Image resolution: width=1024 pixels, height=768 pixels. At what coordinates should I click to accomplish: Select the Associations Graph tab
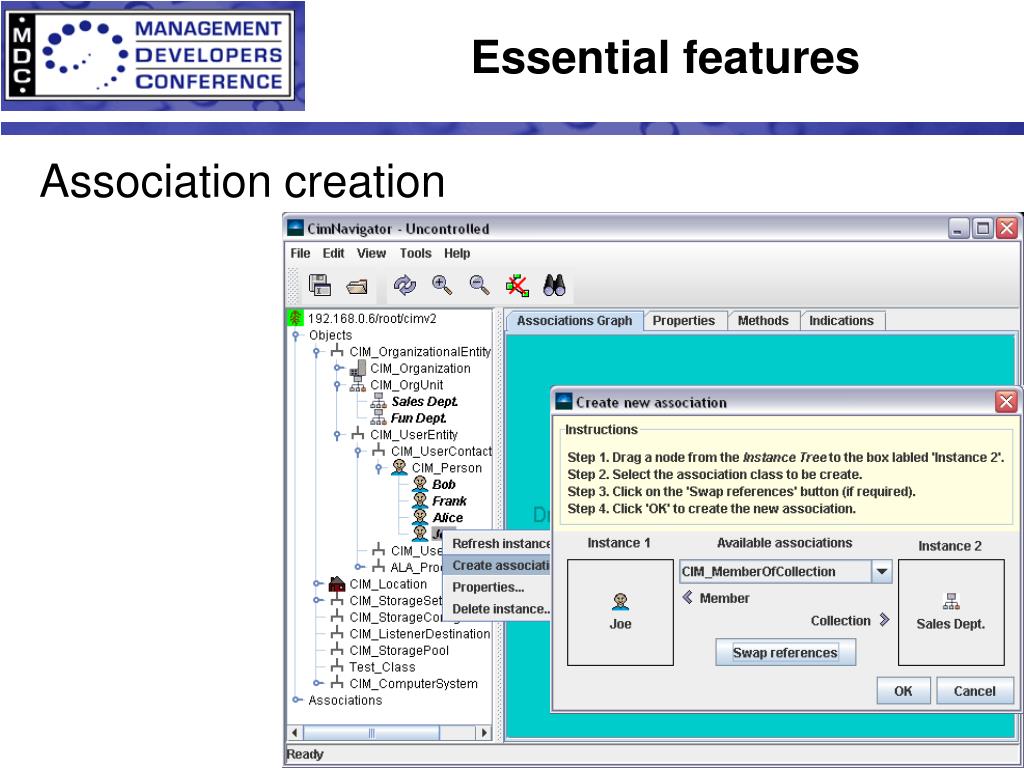[x=574, y=321]
